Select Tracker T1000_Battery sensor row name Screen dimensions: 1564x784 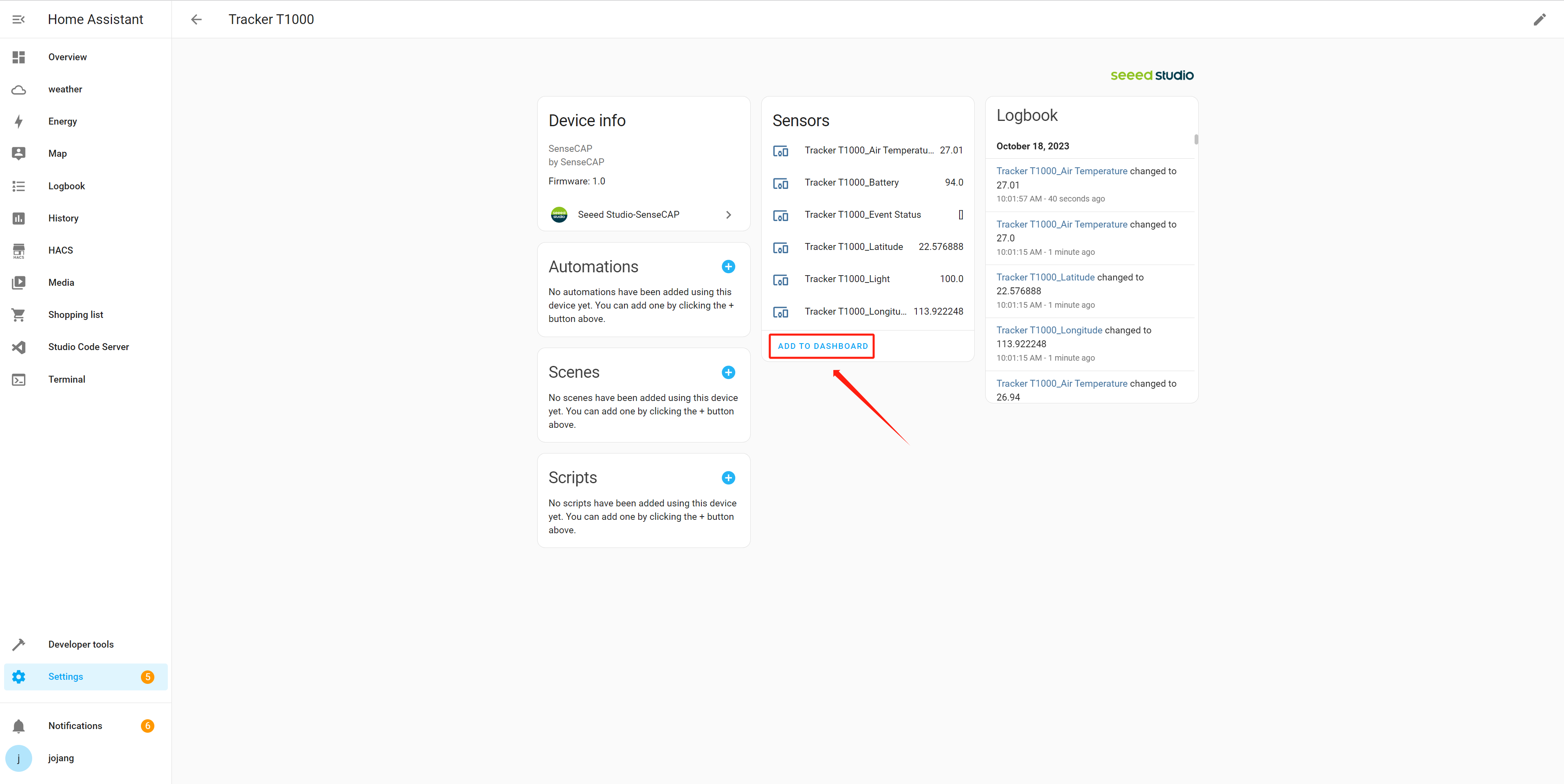click(851, 183)
